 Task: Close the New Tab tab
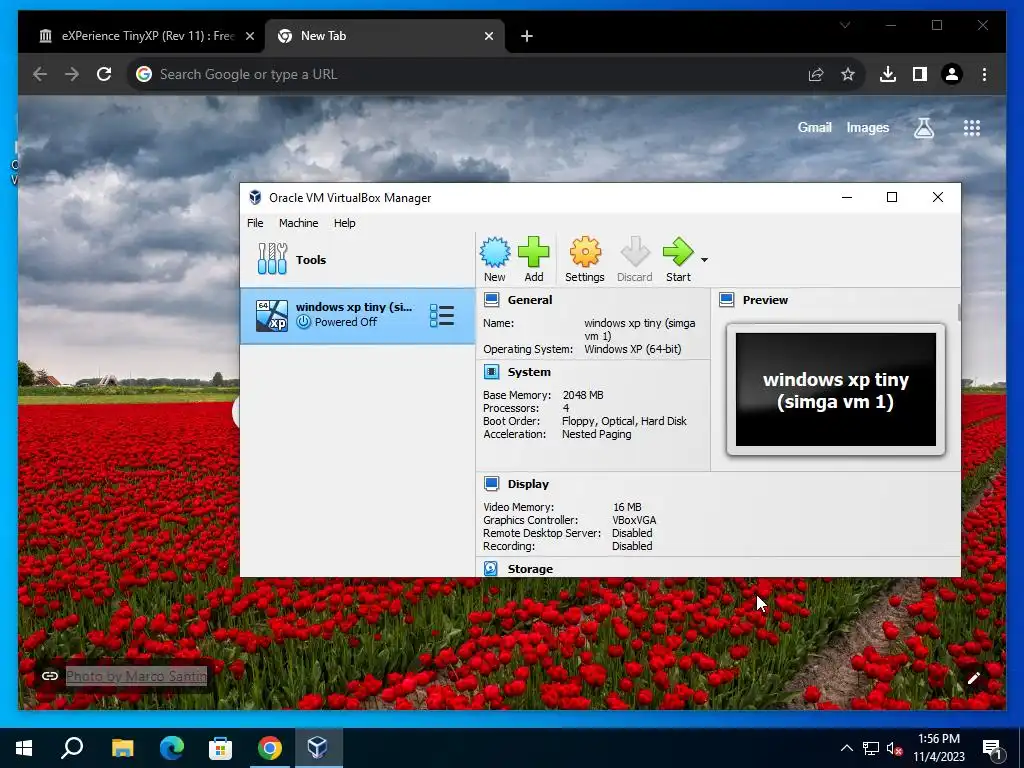click(x=488, y=36)
